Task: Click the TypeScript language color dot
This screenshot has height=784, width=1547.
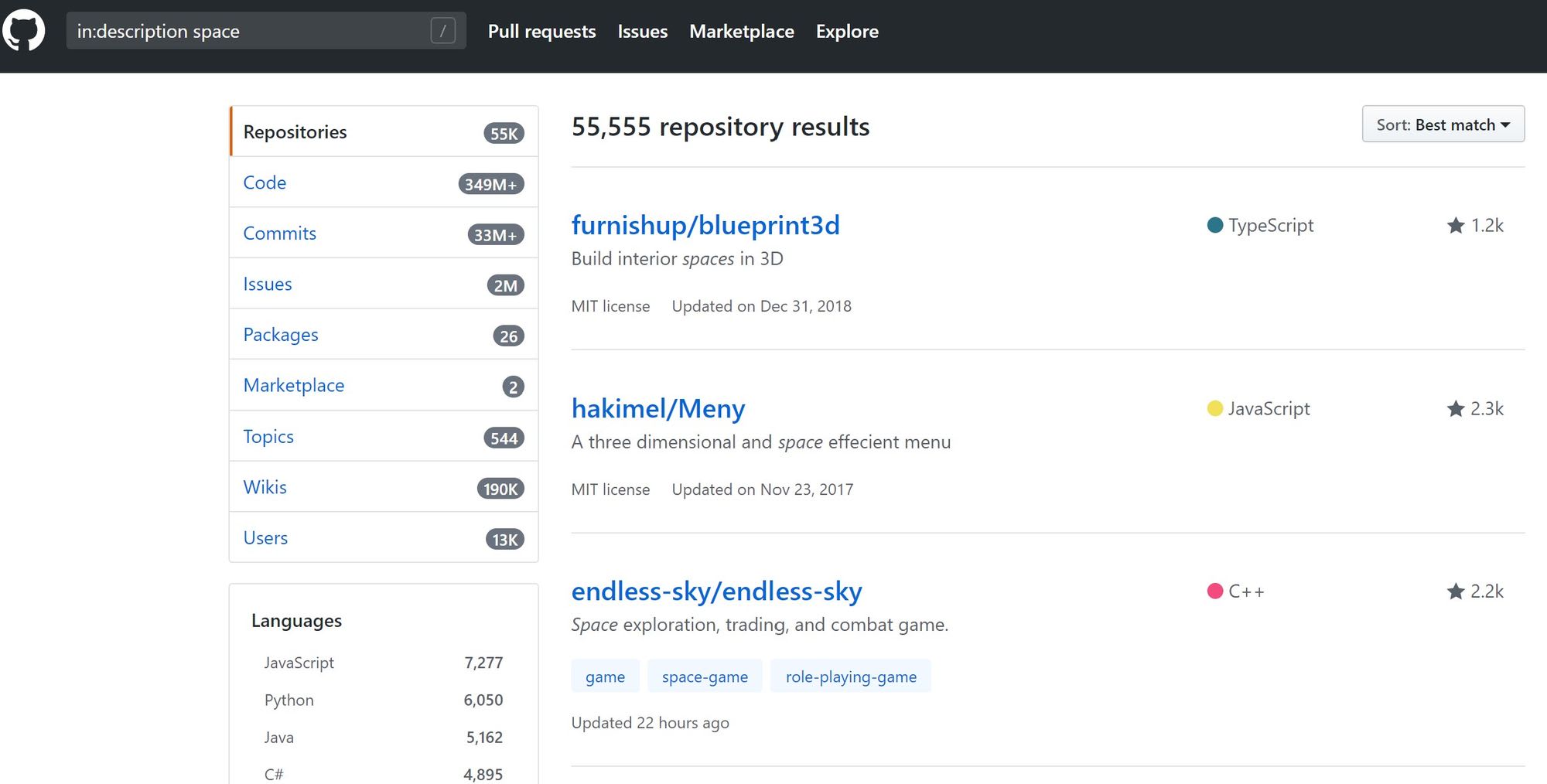Action: (x=1215, y=225)
